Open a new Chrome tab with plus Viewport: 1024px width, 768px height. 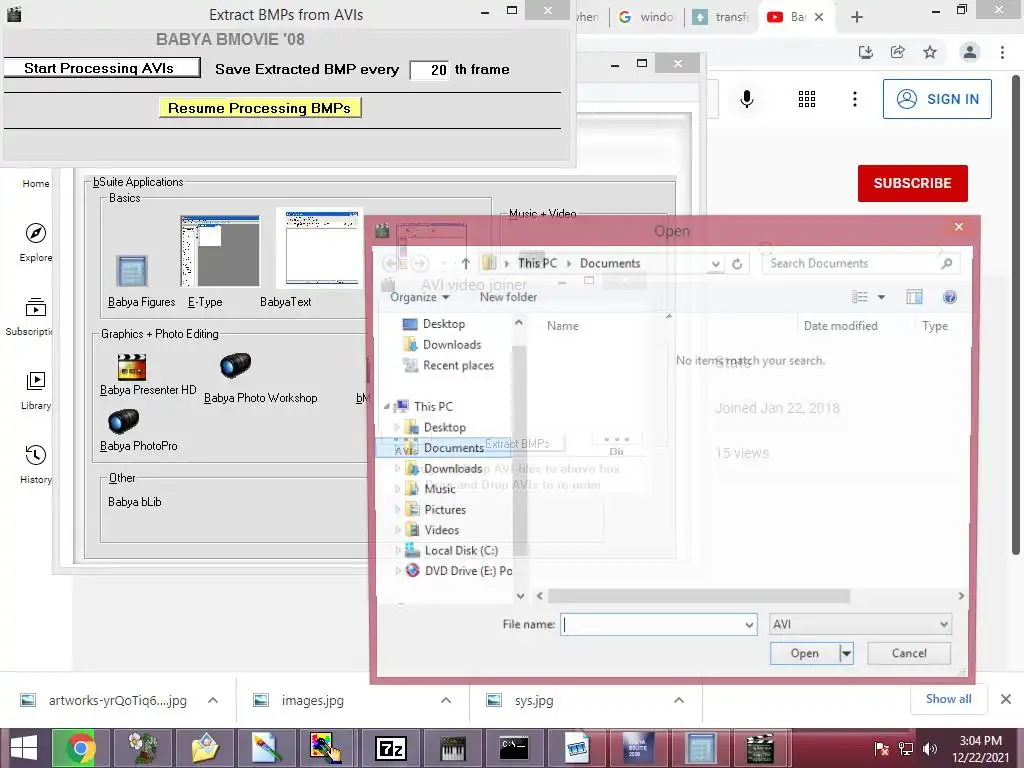[x=857, y=17]
